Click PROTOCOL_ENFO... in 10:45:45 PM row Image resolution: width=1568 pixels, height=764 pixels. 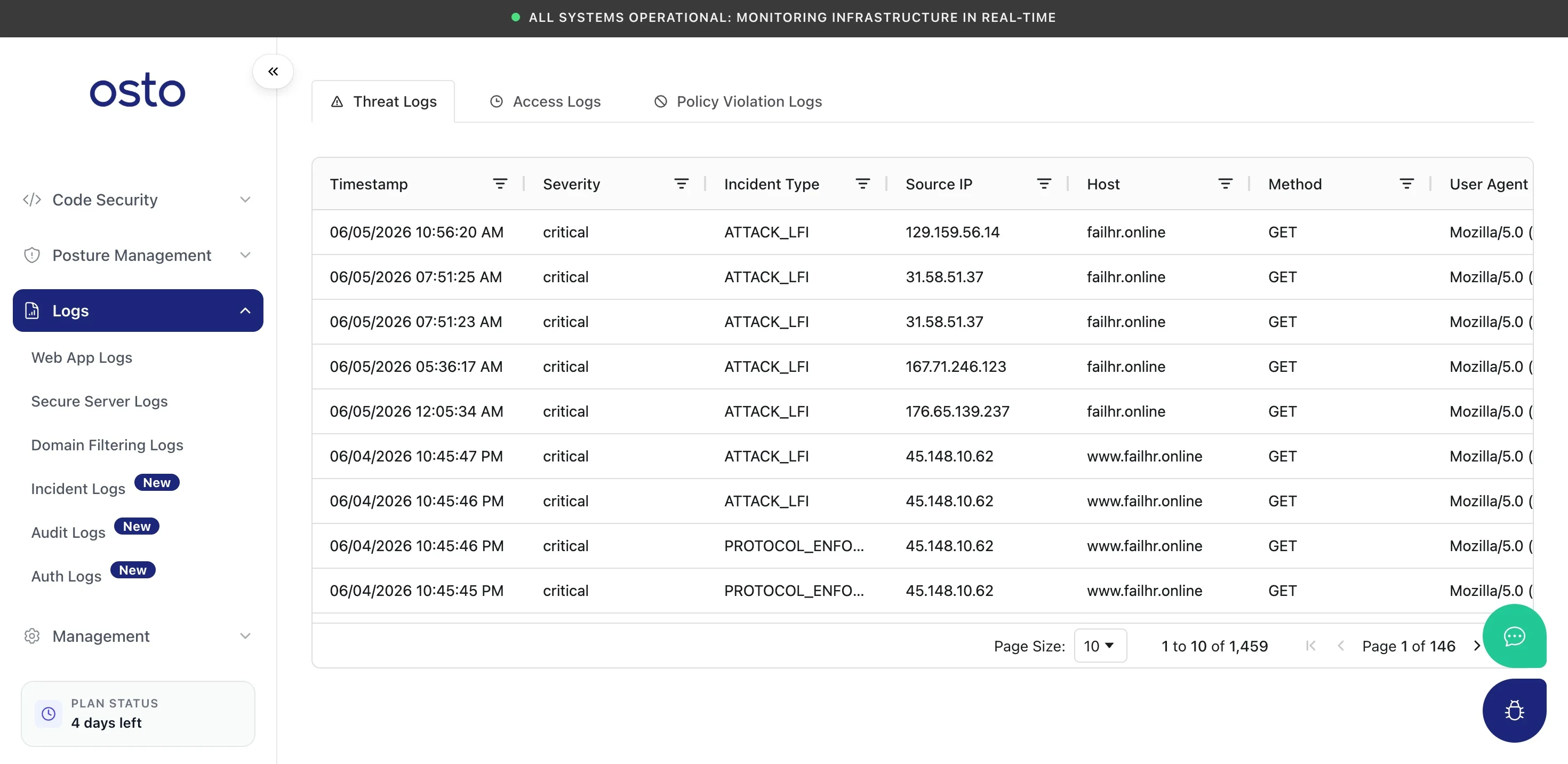pos(794,591)
